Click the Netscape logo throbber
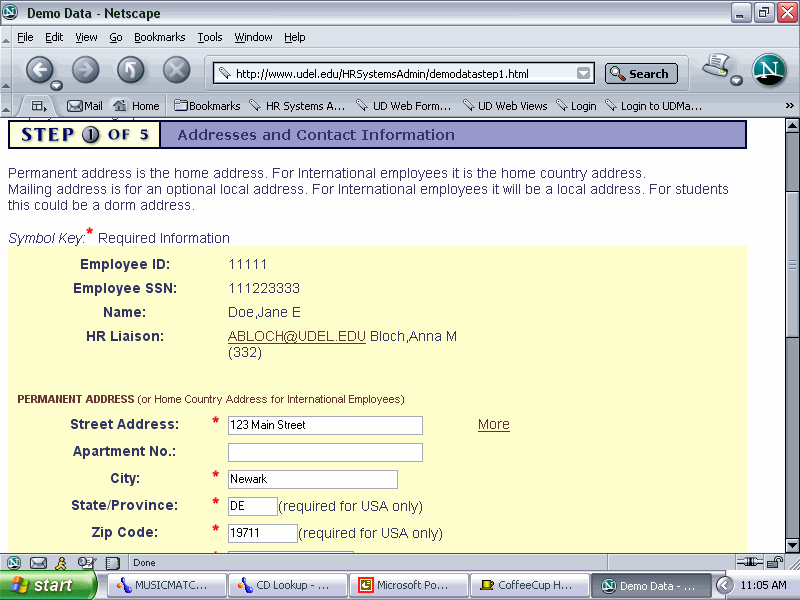Image resolution: width=800 pixels, height=600 pixels. pyautogui.click(x=768, y=70)
